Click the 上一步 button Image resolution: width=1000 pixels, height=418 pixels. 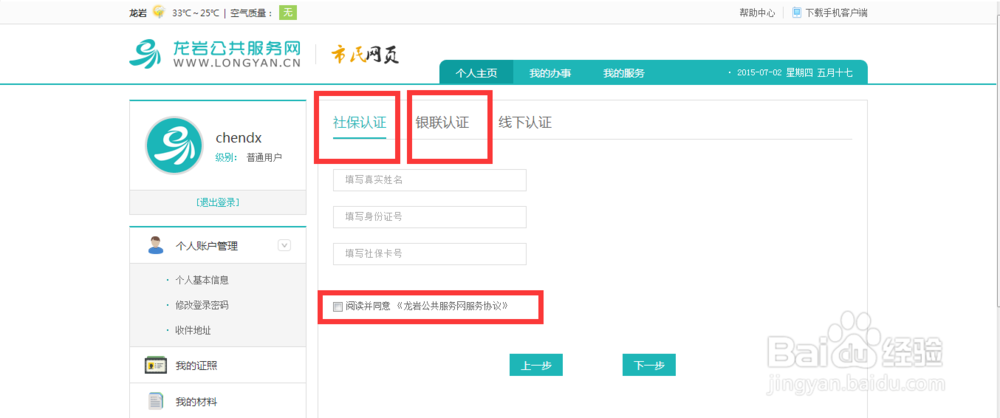click(536, 365)
